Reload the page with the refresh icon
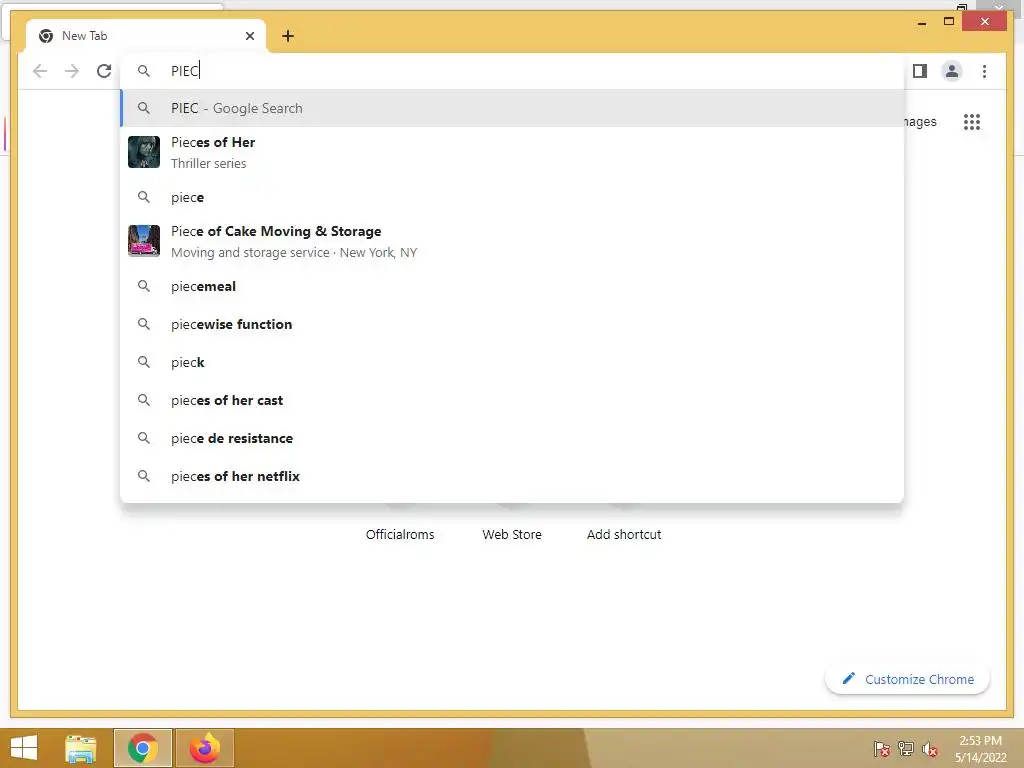The image size is (1024, 768). click(x=104, y=71)
